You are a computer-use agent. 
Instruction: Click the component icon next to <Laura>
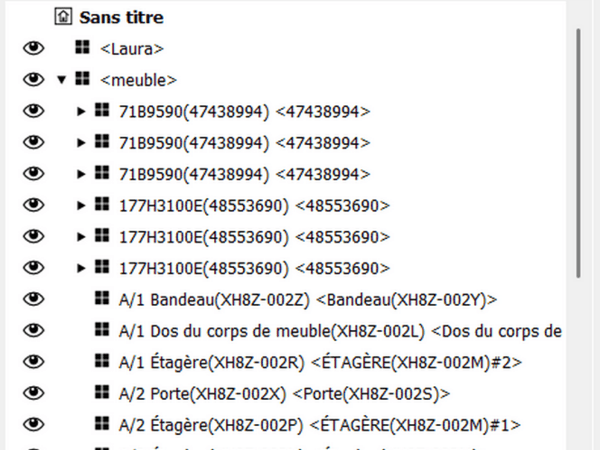pyautogui.click(x=82, y=48)
